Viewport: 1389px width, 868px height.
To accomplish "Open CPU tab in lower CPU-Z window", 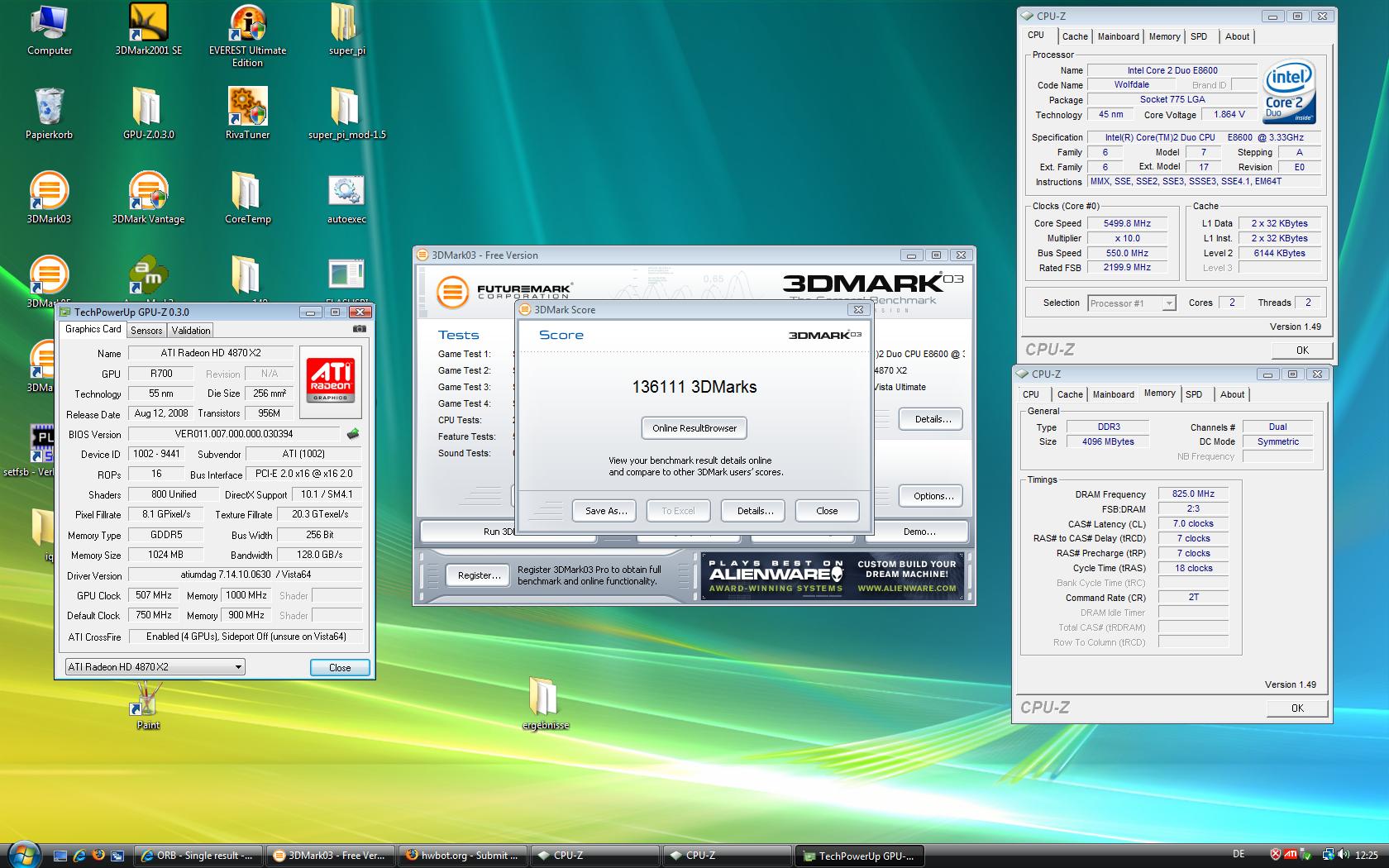I will pyautogui.click(x=1031, y=394).
